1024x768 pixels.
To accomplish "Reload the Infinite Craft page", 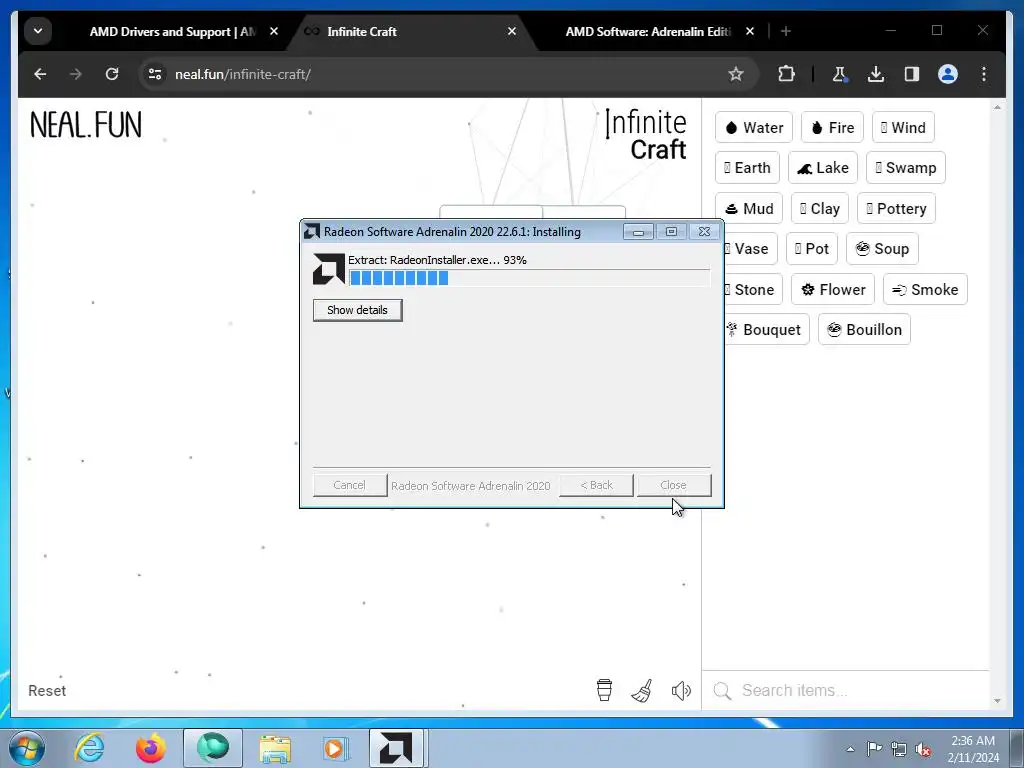I will click(x=112, y=74).
